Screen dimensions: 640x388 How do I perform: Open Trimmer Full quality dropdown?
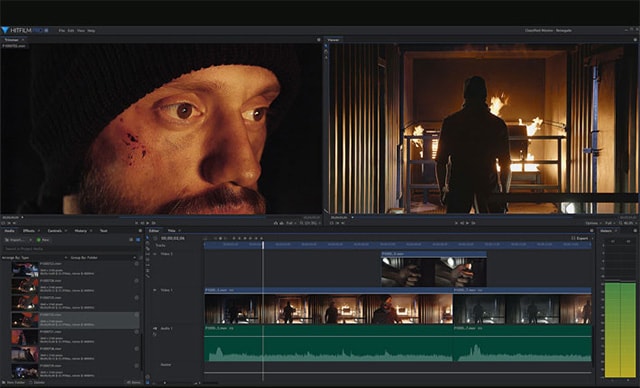[x=291, y=223]
